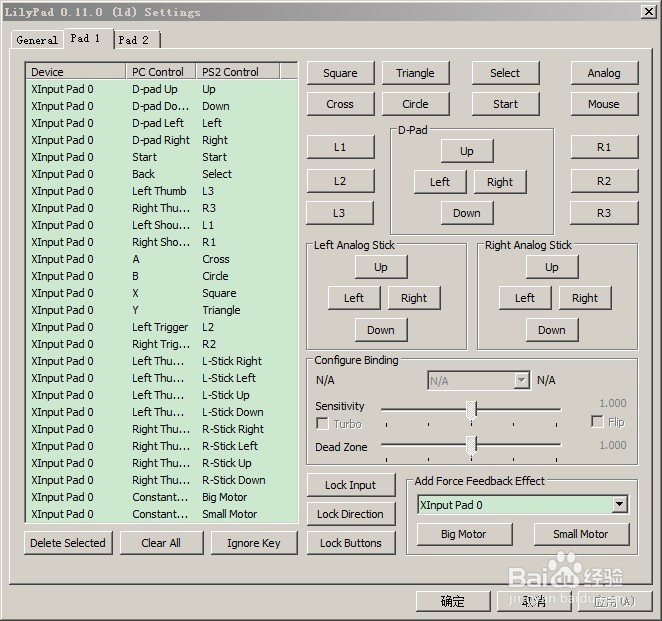Open the Pad 2 tab
The width and height of the screenshot is (662, 621).
click(136, 40)
